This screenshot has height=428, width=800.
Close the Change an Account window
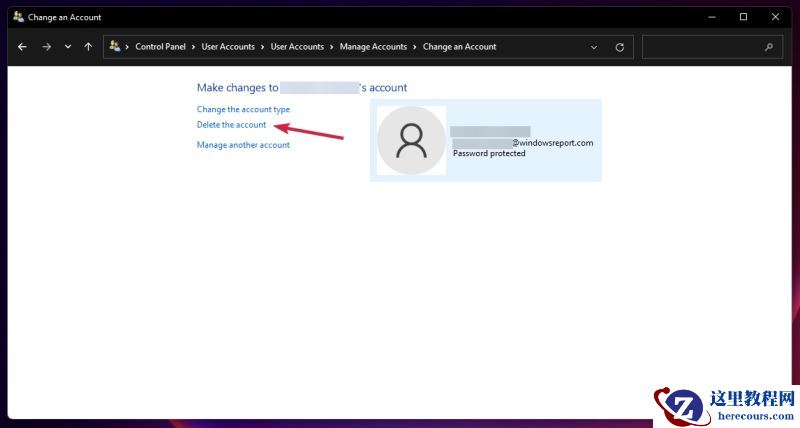pyautogui.click(x=775, y=17)
